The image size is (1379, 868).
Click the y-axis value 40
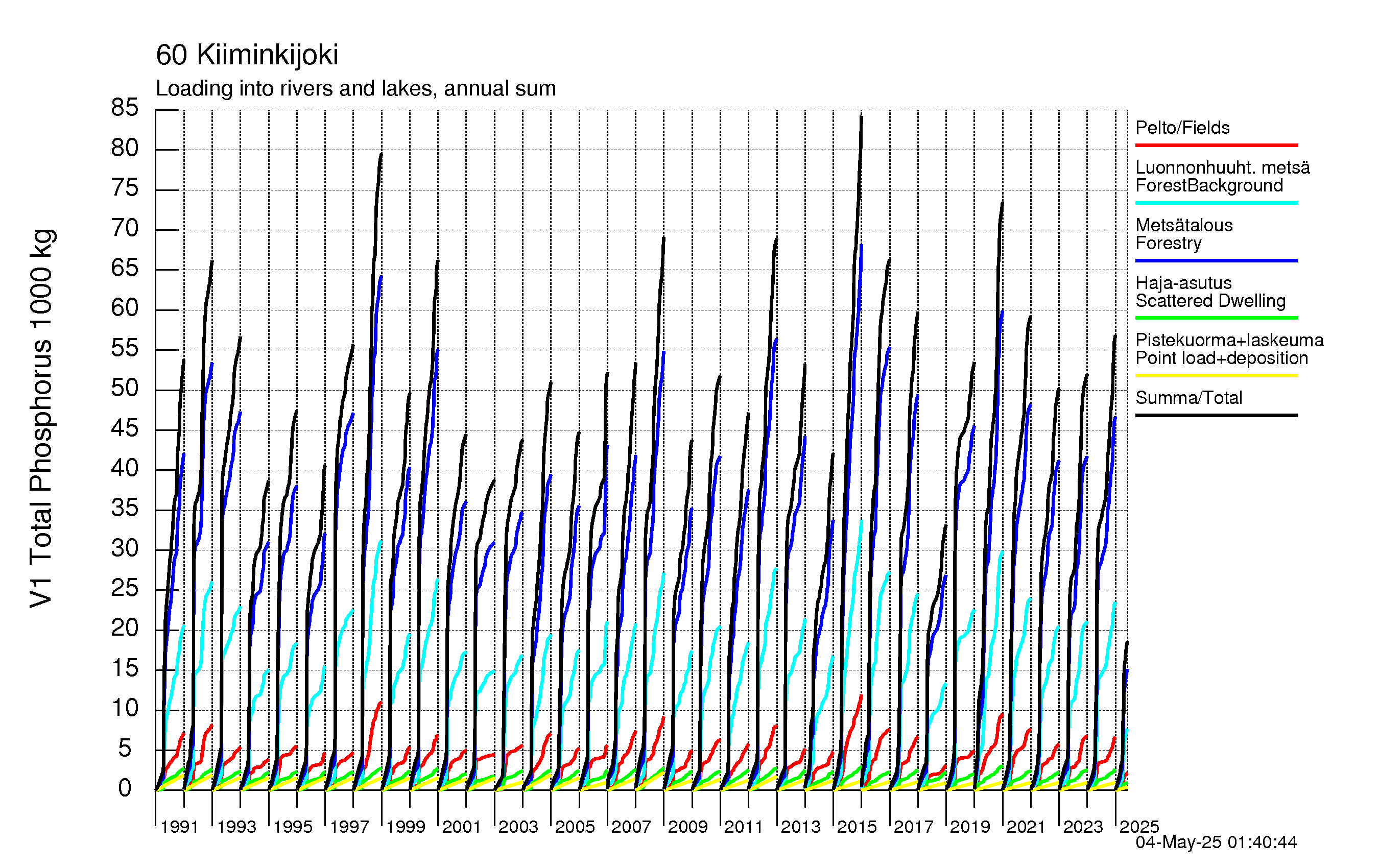point(125,468)
